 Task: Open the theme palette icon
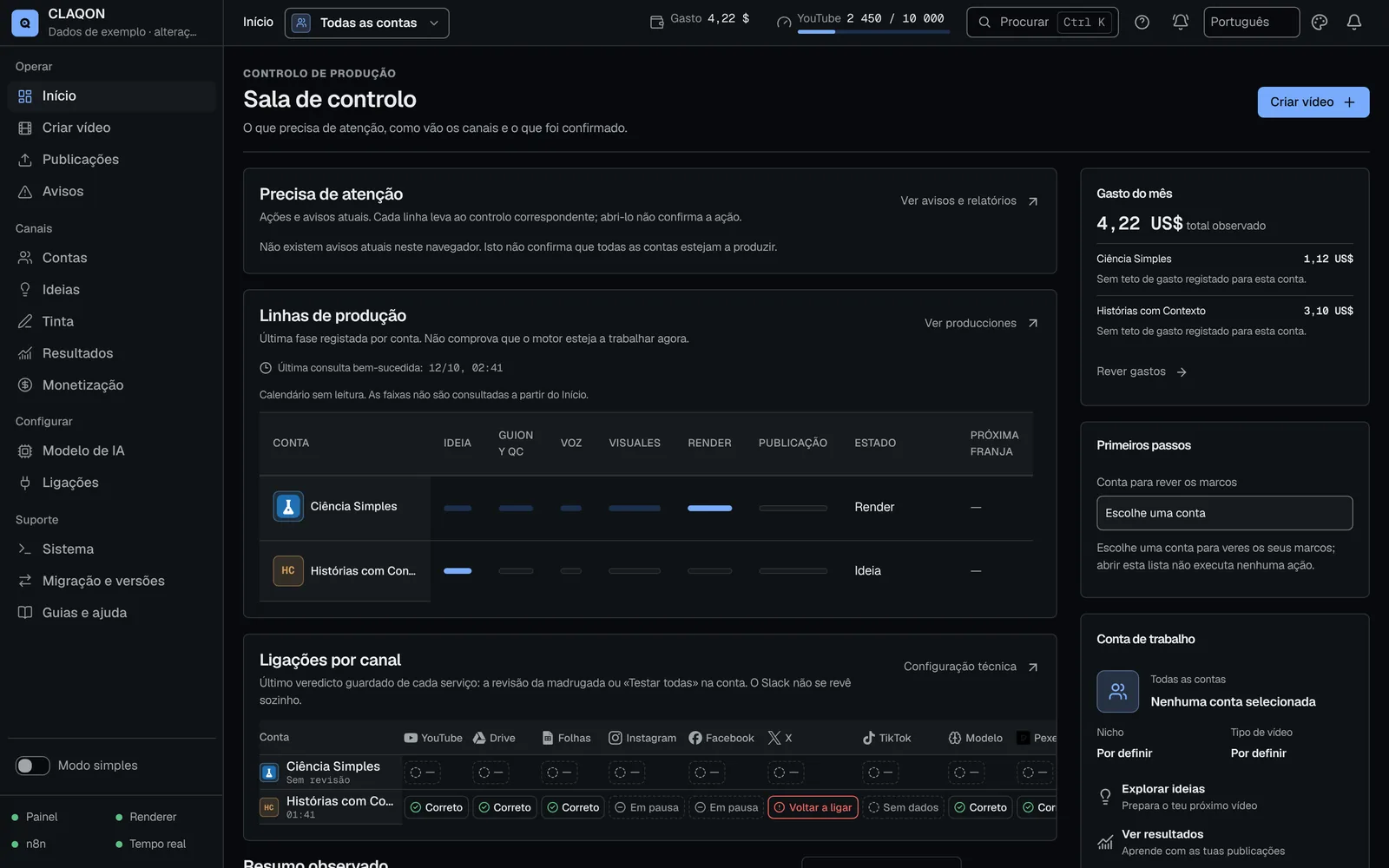[x=1319, y=23]
